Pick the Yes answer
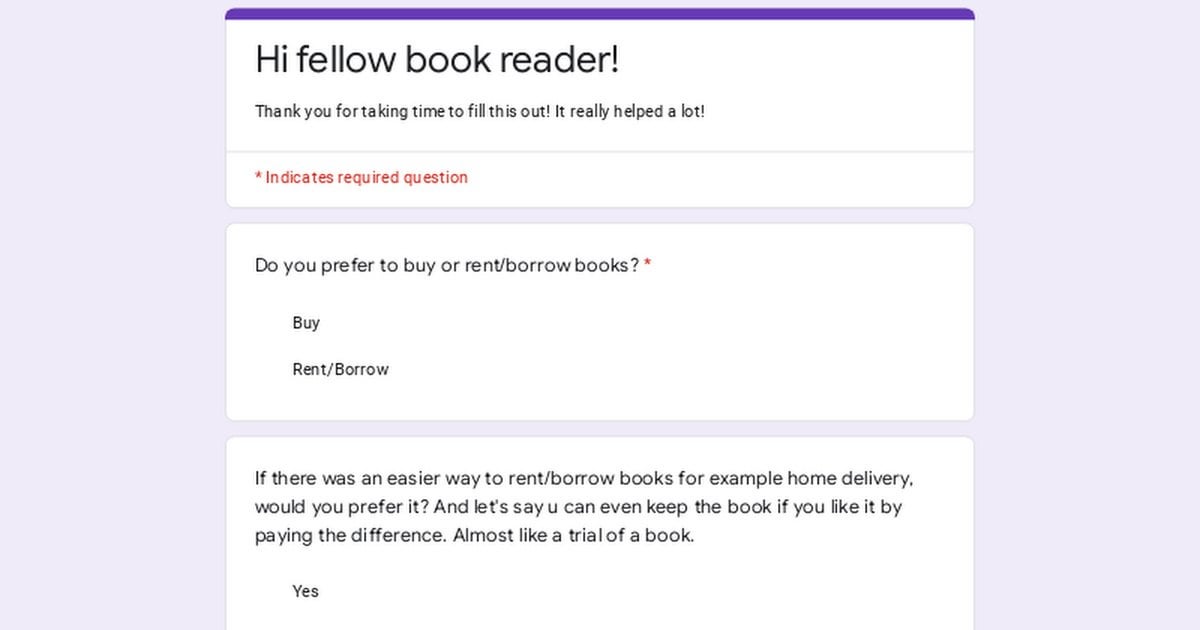Screen dimensions: 1200x630 tap(305, 591)
